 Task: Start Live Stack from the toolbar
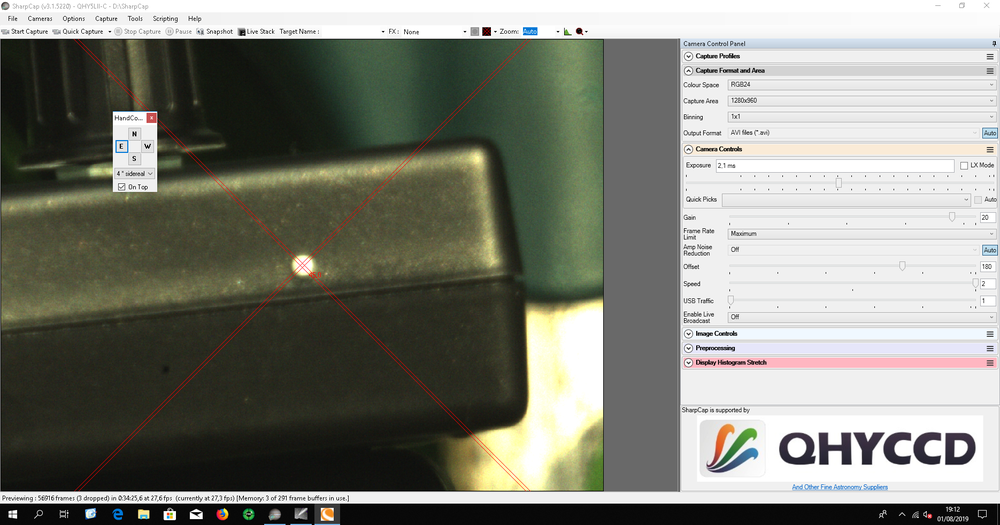click(256, 31)
